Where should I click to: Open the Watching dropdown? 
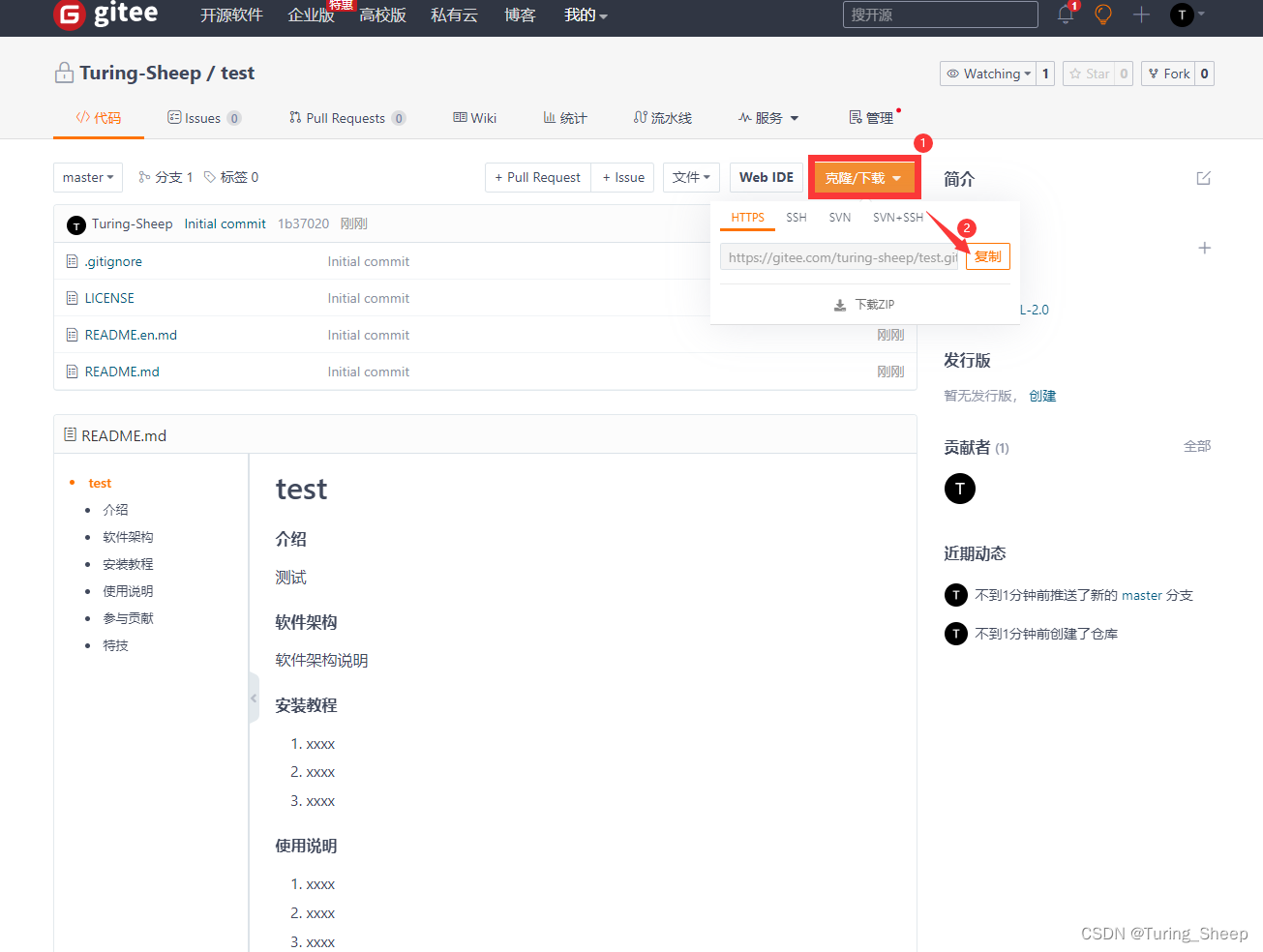(x=987, y=74)
